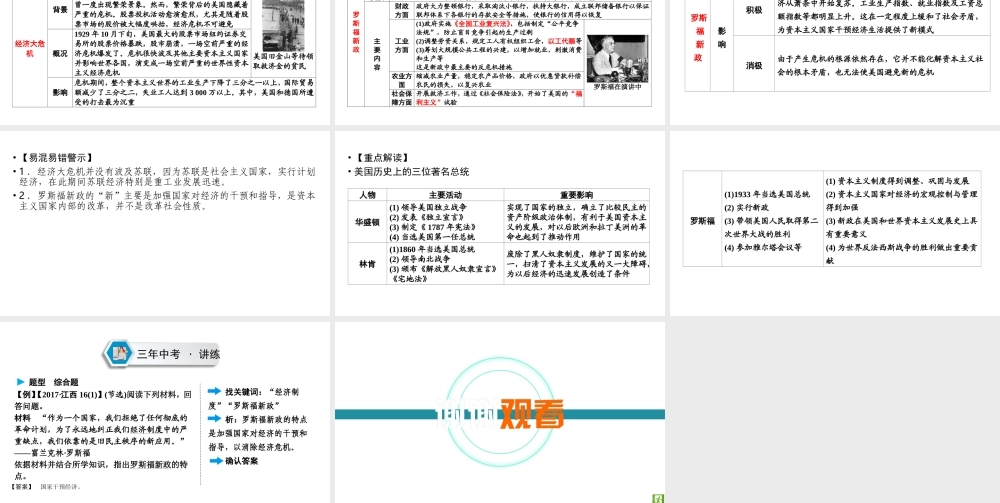Click the blue arrow before 析：罗斯福新政的特点
The width and height of the screenshot is (1000, 503).
pos(215,418)
